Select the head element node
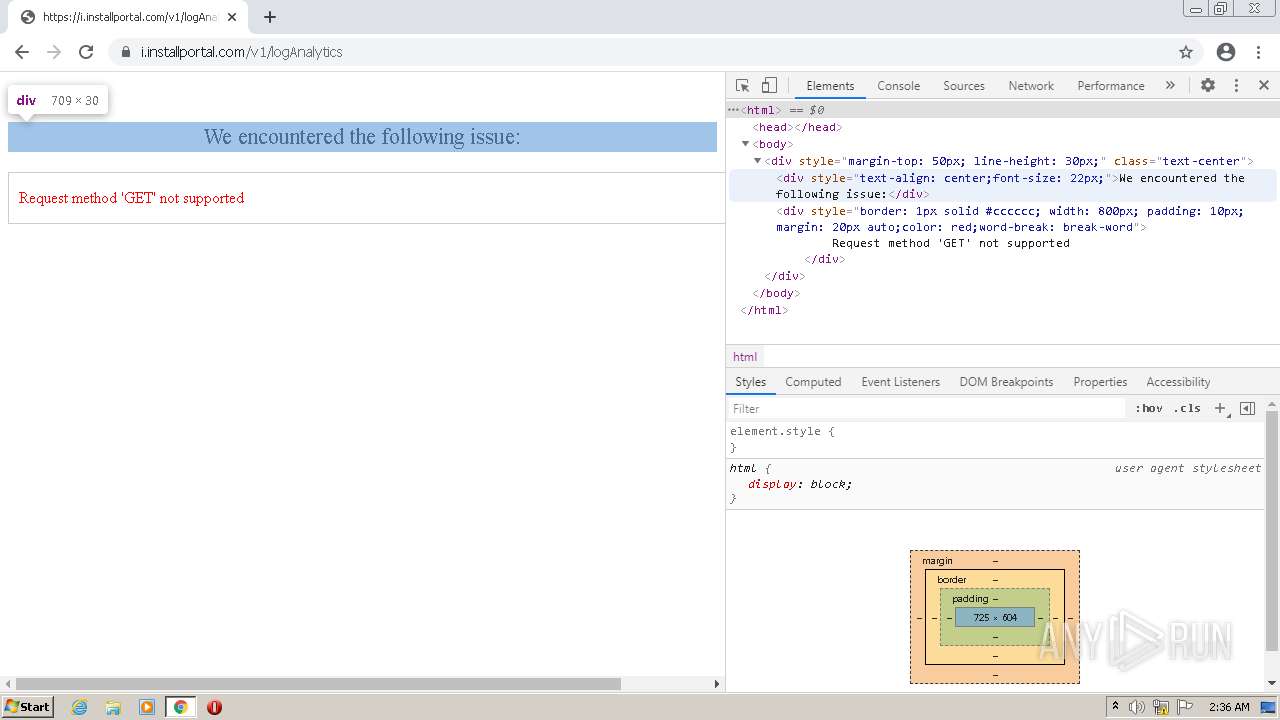Image resolution: width=1280 pixels, height=720 pixels. pos(797,127)
